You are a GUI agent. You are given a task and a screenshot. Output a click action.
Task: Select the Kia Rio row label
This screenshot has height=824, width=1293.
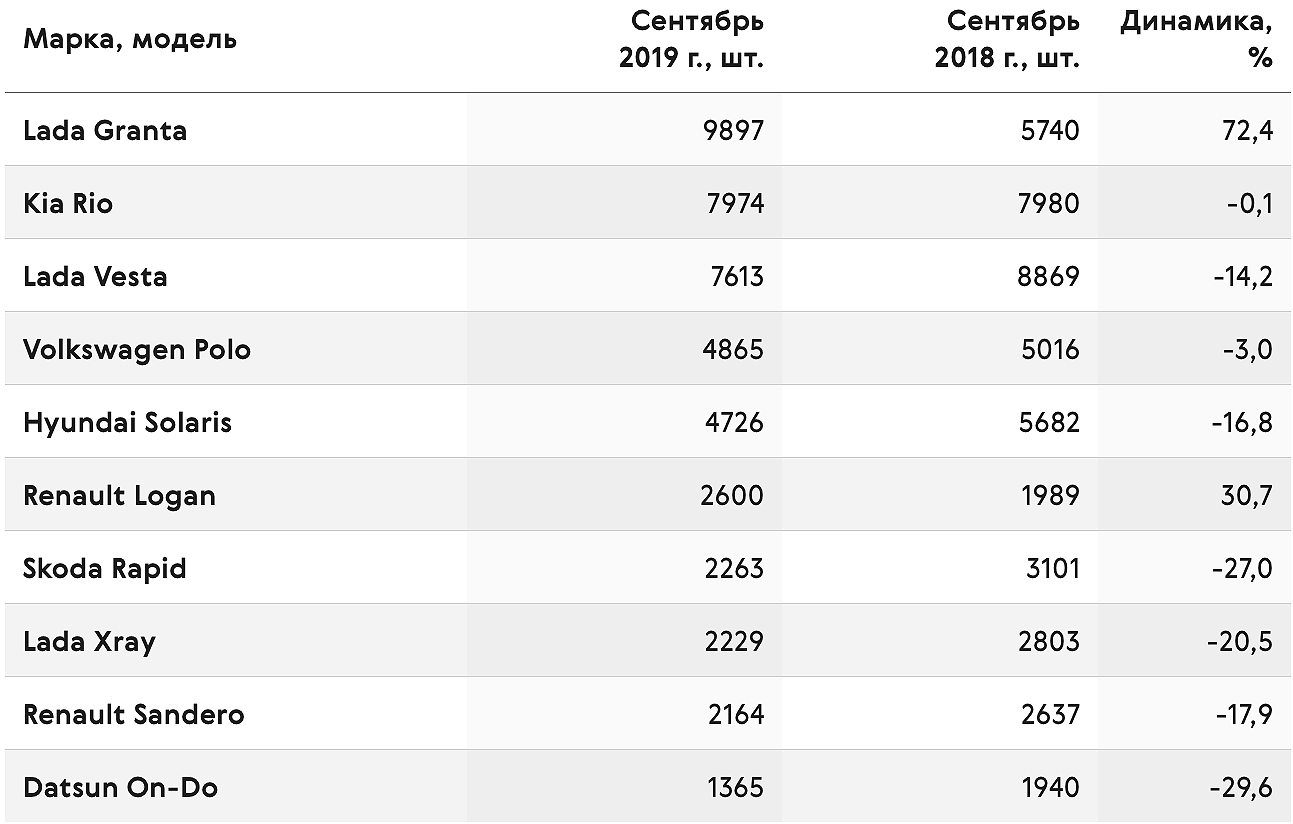(68, 203)
